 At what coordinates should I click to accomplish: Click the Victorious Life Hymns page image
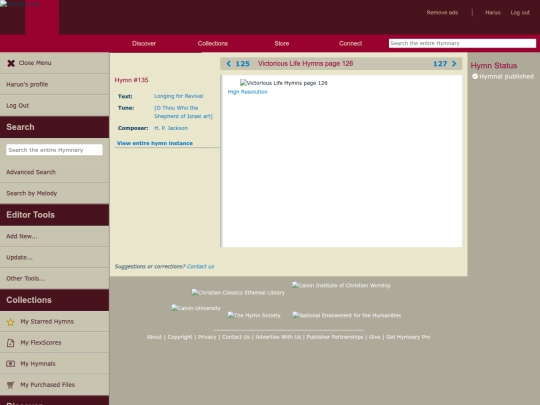pos(283,83)
